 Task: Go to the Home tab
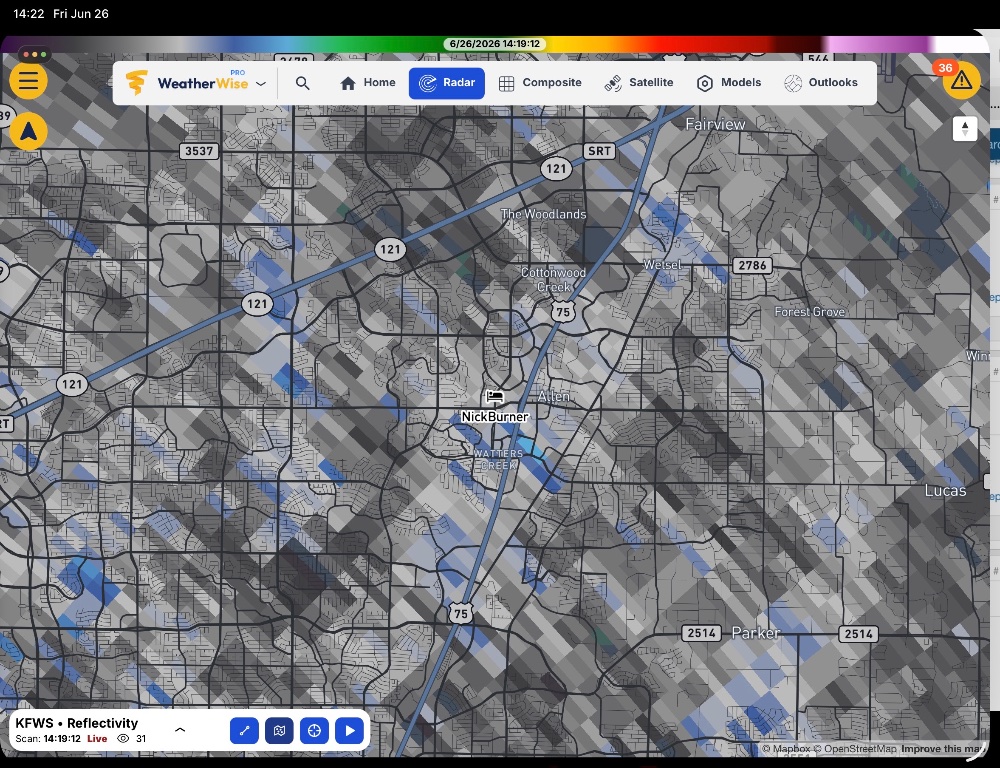pos(367,83)
